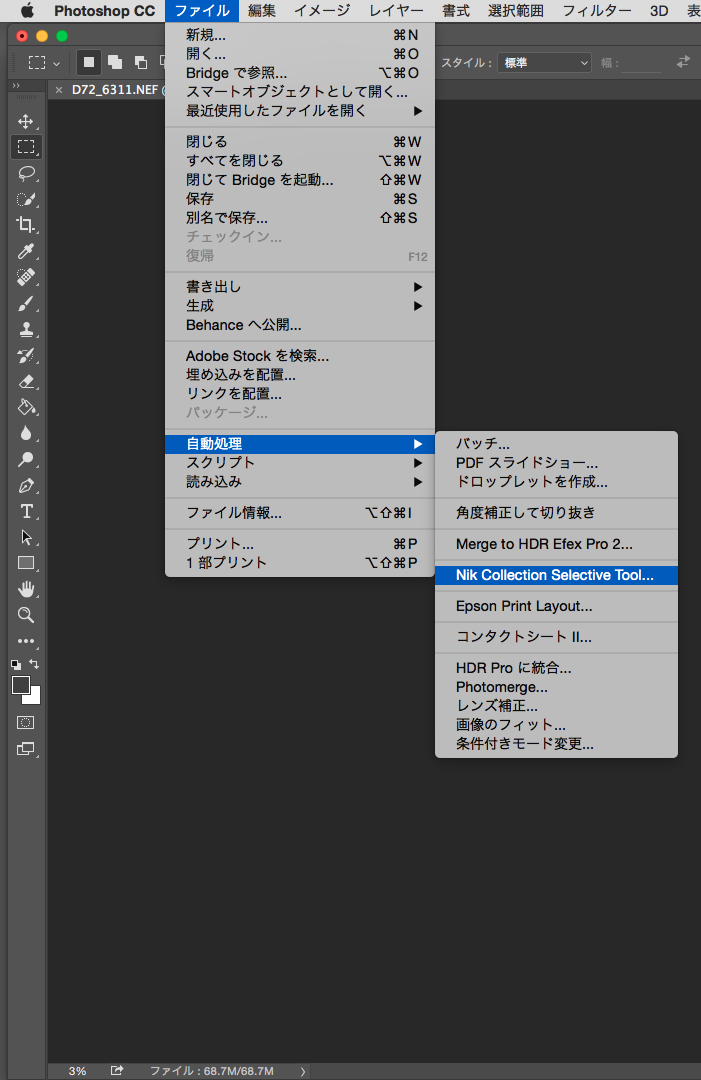Switch to the D72_6311.NEF document tab
This screenshot has height=1080, width=701.
point(114,90)
